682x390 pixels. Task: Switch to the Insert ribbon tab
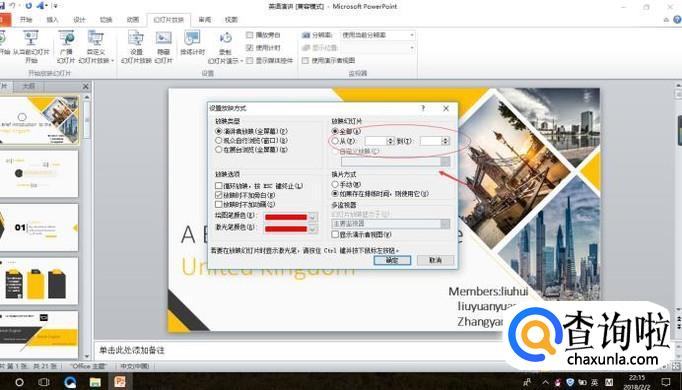pyautogui.click(x=52, y=20)
